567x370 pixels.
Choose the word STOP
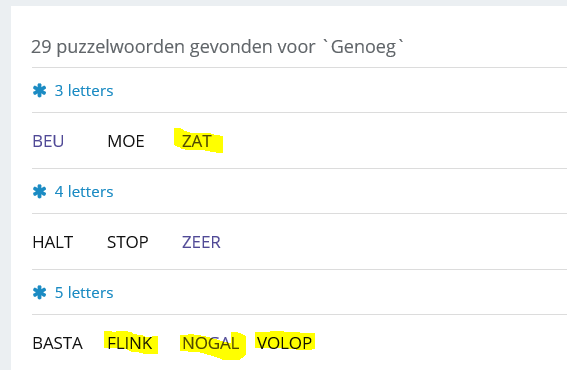(128, 242)
